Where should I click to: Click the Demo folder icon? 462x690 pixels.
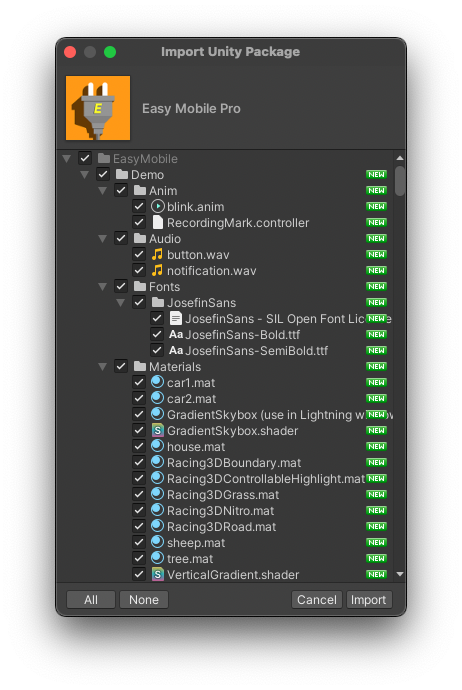pyautogui.click(x=122, y=174)
